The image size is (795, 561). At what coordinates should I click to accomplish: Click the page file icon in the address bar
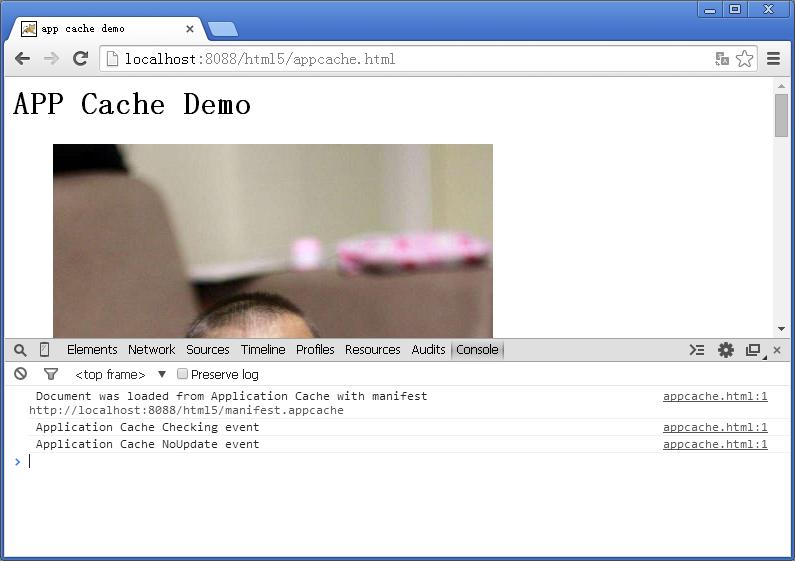click(112, 59)
